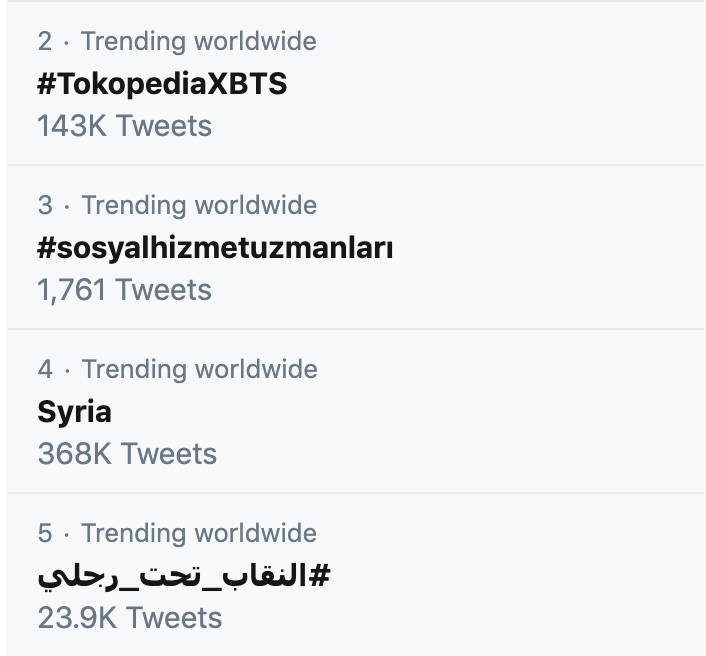Click blank space right of #TokopediaXBTS
706x656 pixels.
coord(500,84)
